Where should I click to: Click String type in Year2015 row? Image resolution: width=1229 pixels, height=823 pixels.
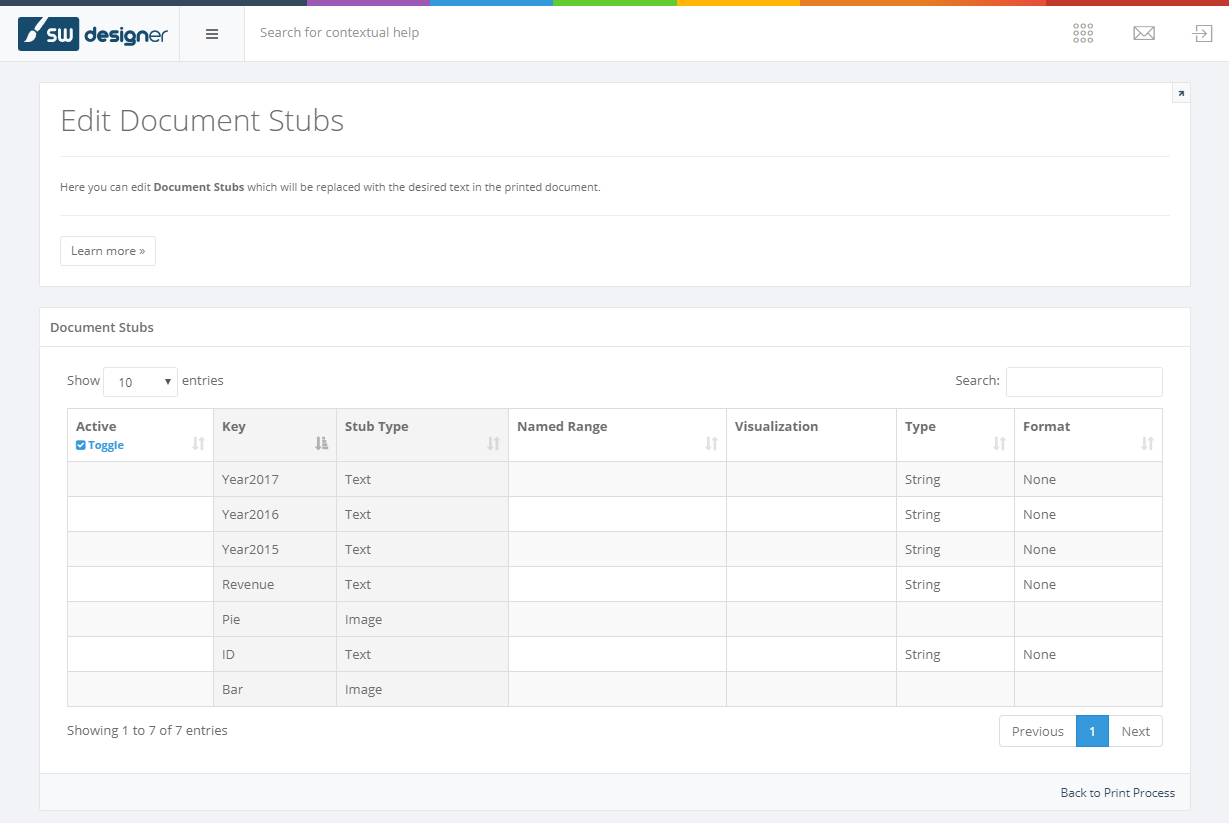(922, 549)
